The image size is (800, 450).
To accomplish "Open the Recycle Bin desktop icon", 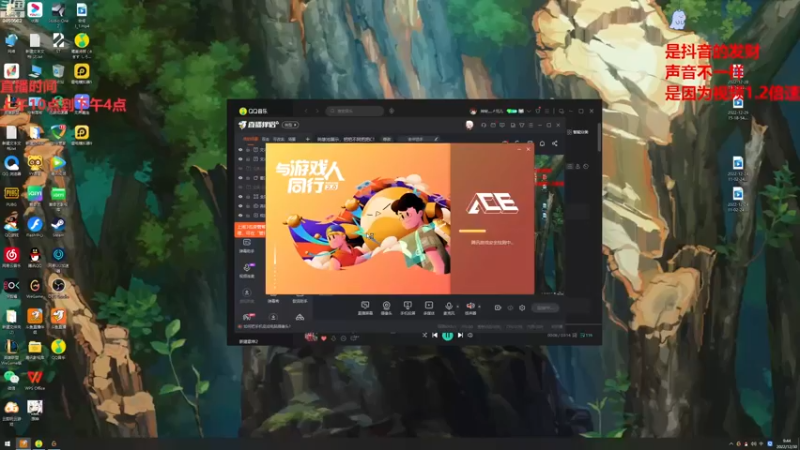I will pos(58,73).
